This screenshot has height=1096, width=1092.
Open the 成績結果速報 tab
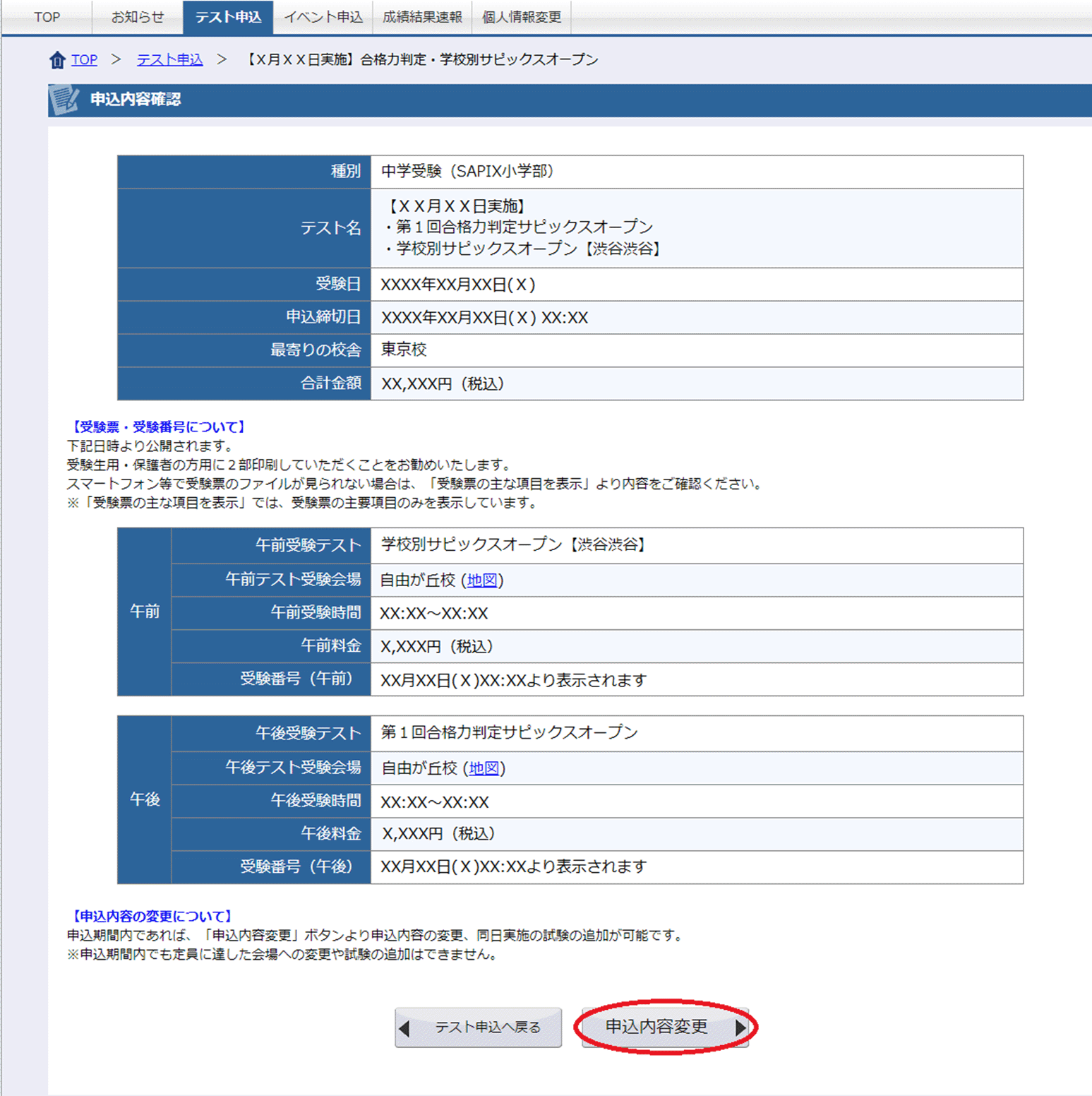[x=422, y=17]
